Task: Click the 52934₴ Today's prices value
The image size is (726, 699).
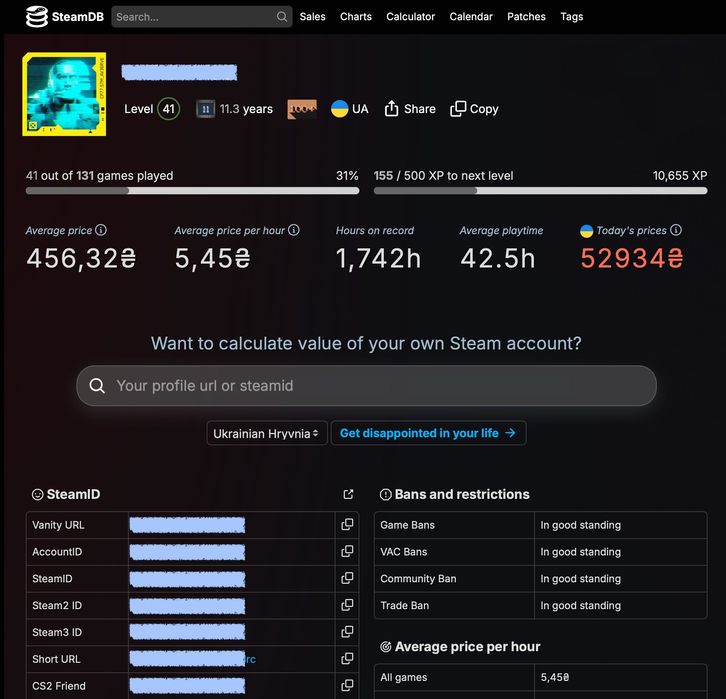Action: click(x=632, y=258)
